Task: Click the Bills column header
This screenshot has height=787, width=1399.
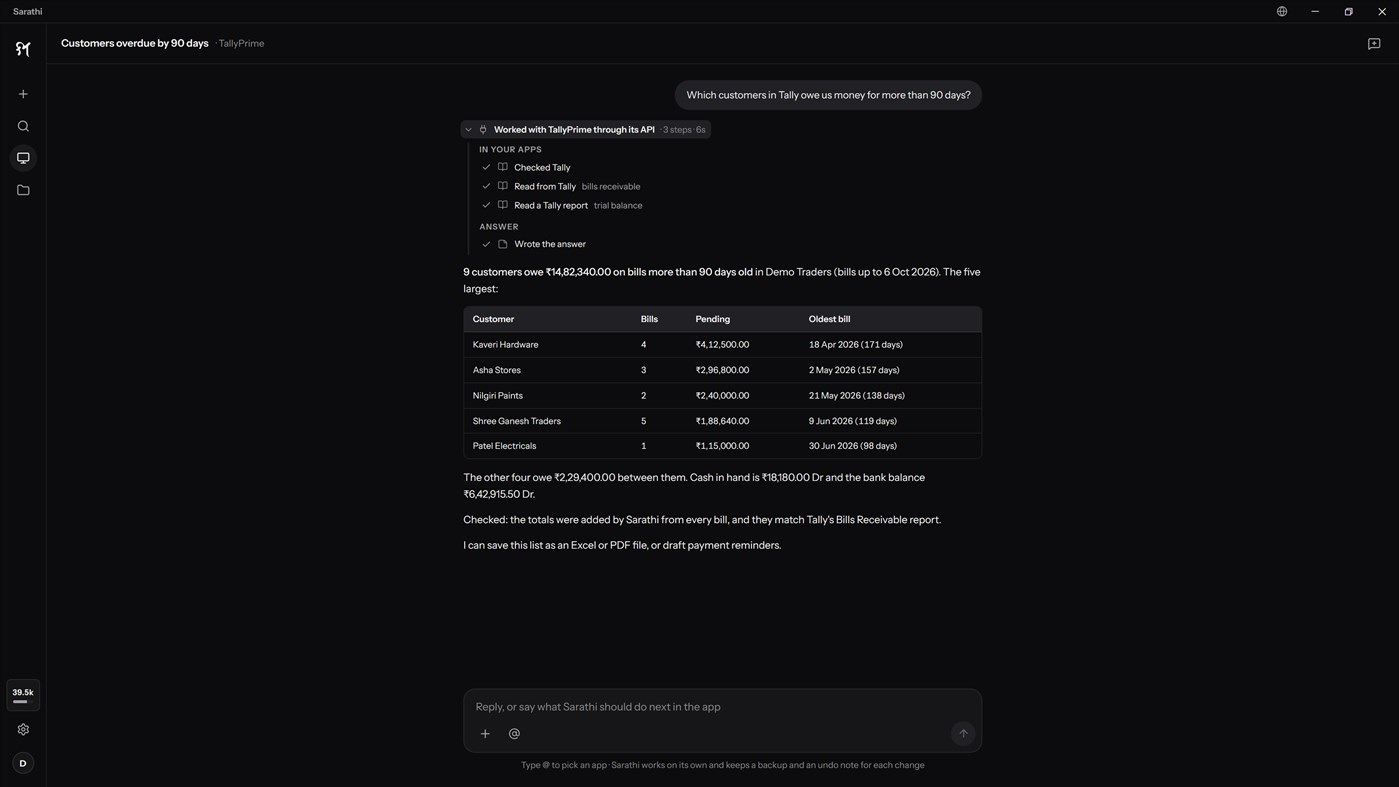Action: coord(649,319)
